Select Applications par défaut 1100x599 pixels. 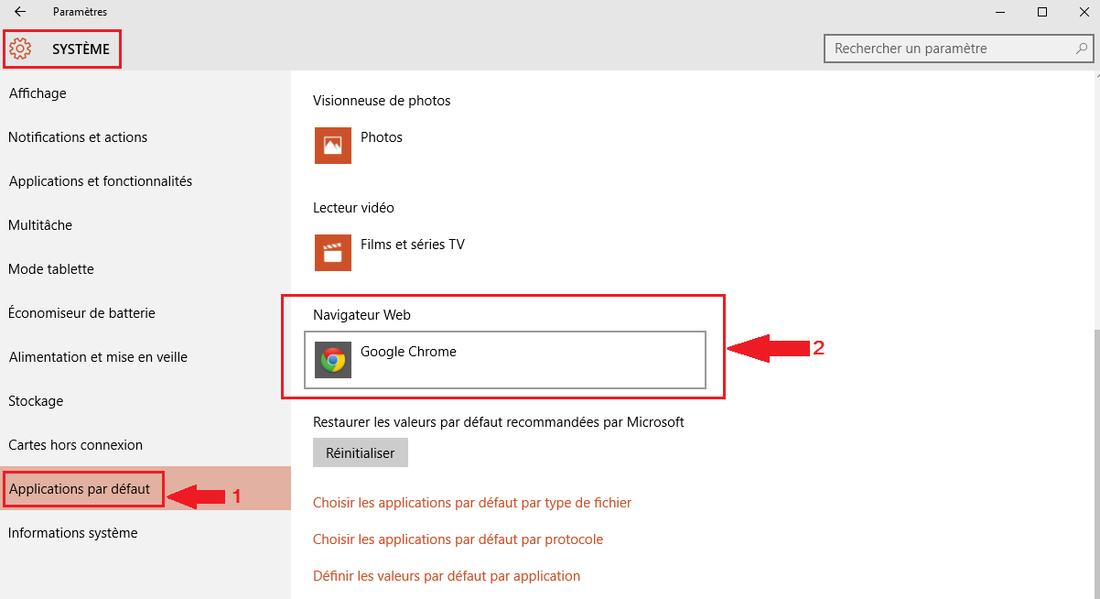click(x=145, y=489)
